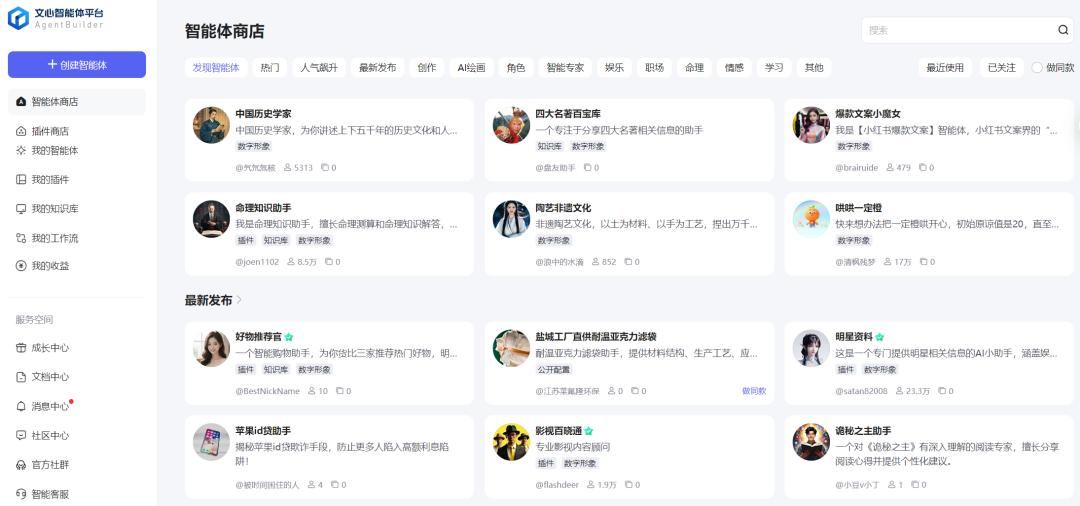Click author @joen1102 on 命理知识助手 card
Image resolution: width=1080 pixels, height=506 pixels.
(257, 262)
